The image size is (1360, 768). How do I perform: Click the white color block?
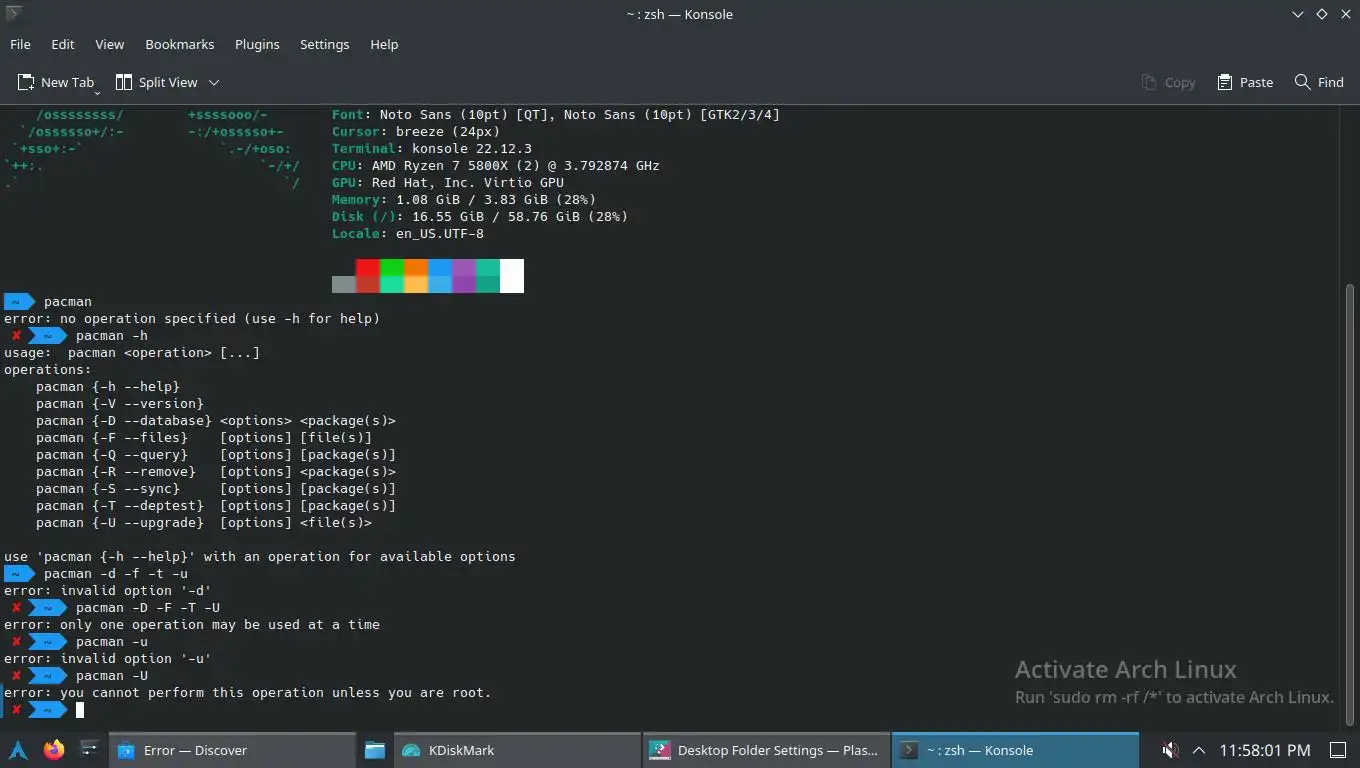pyautogui.click(x=512, y=276)
